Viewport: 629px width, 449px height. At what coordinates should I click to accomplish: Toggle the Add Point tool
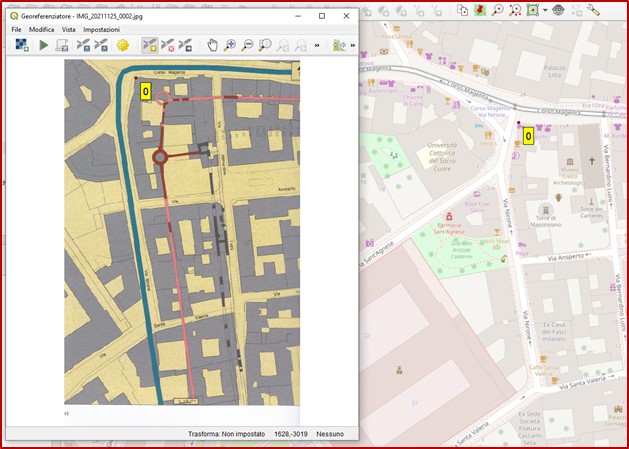click(150, 45)
